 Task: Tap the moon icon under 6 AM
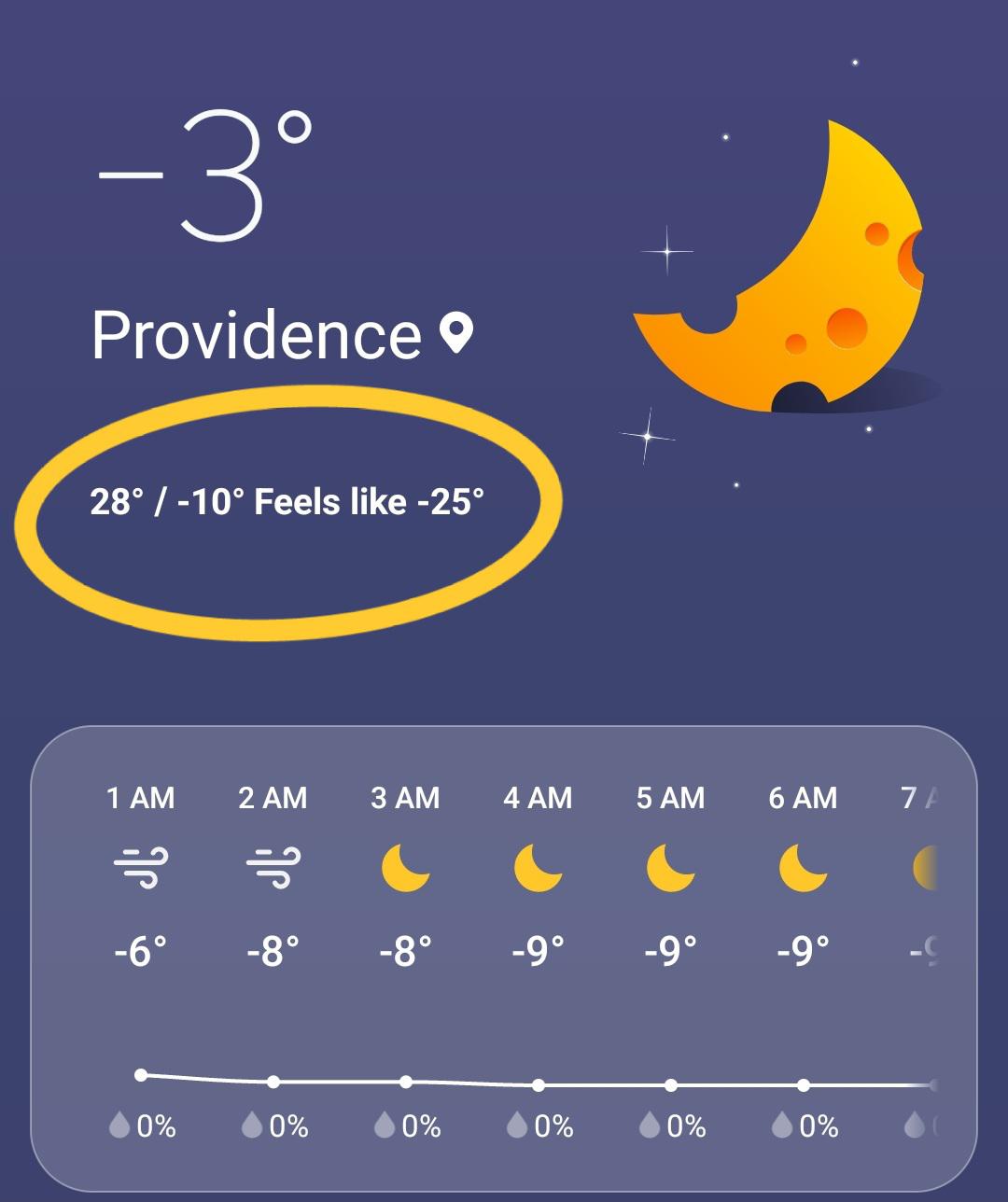(x=803, y=868)
